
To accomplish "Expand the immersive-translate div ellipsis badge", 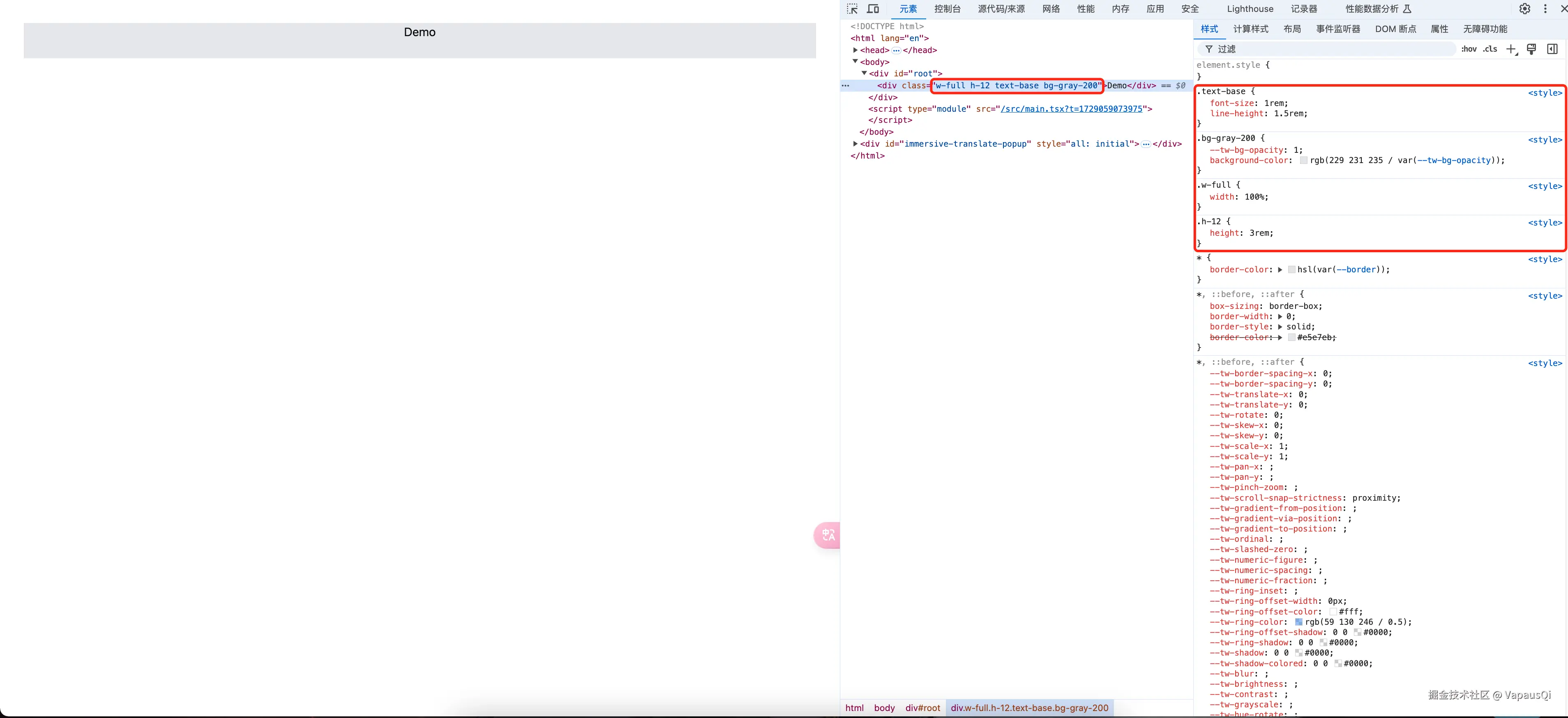I will (1146, 144).
